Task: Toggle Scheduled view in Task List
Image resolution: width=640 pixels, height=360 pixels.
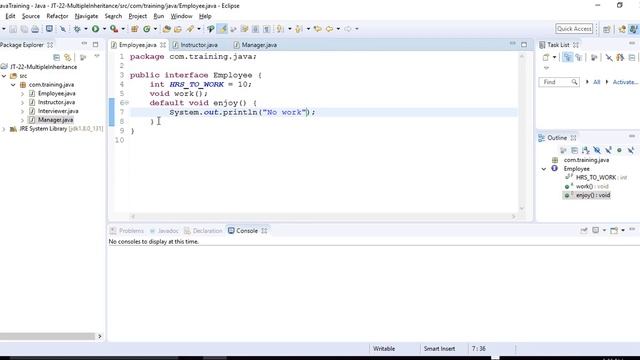Action: 579,58
